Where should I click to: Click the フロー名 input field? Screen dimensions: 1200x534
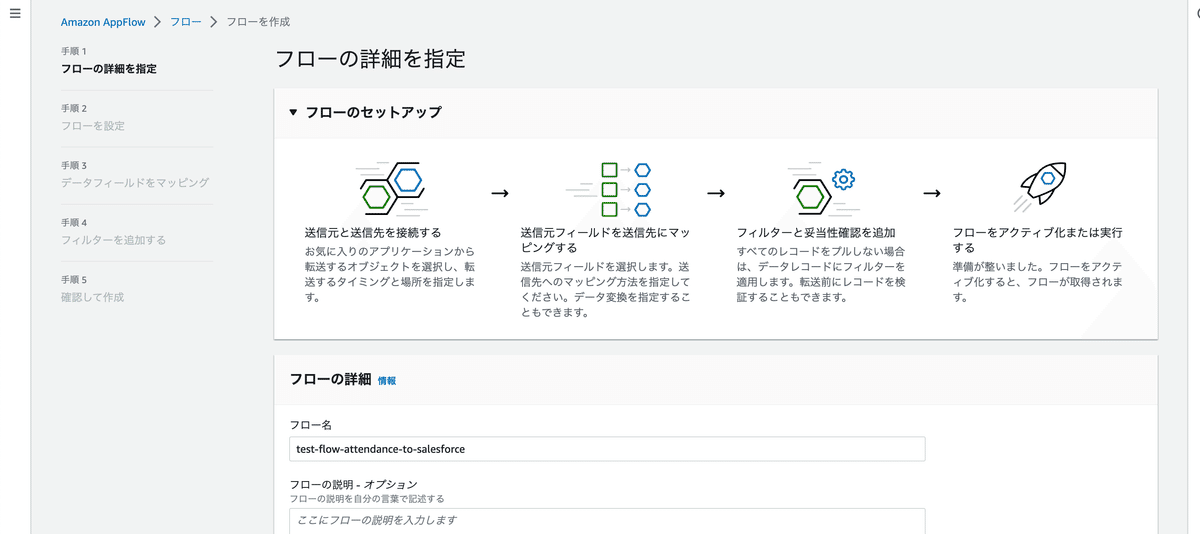click(x=607, y=449)
